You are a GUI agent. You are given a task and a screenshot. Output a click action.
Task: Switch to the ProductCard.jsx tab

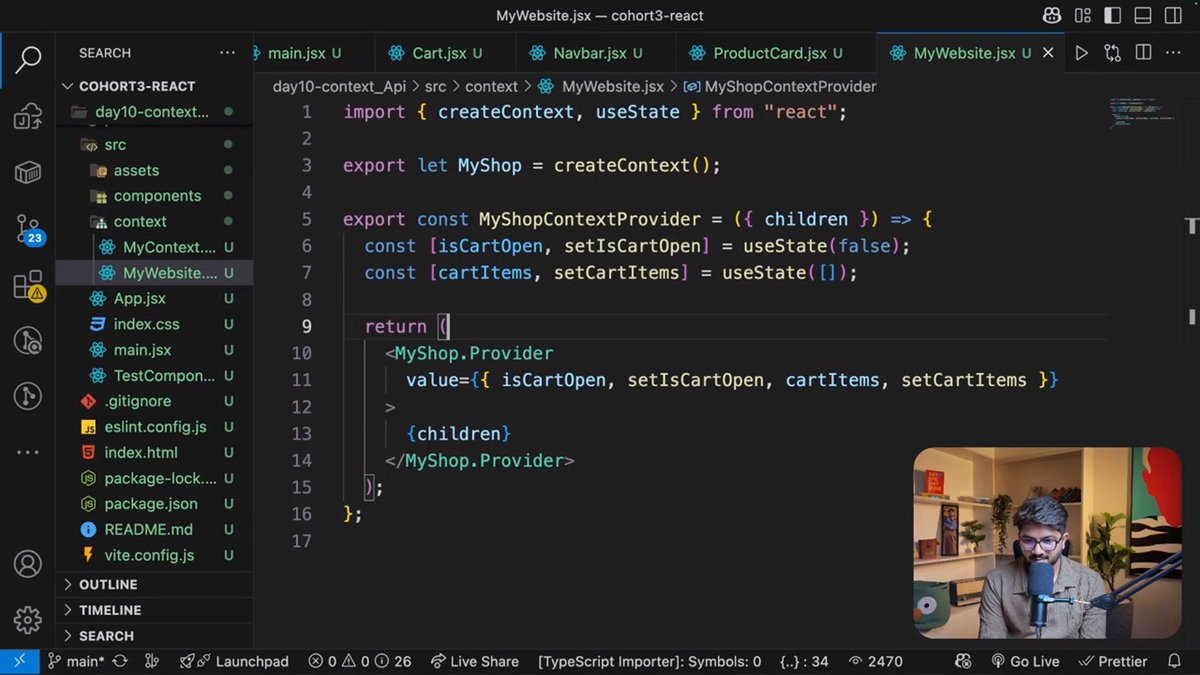click(776, 53)
